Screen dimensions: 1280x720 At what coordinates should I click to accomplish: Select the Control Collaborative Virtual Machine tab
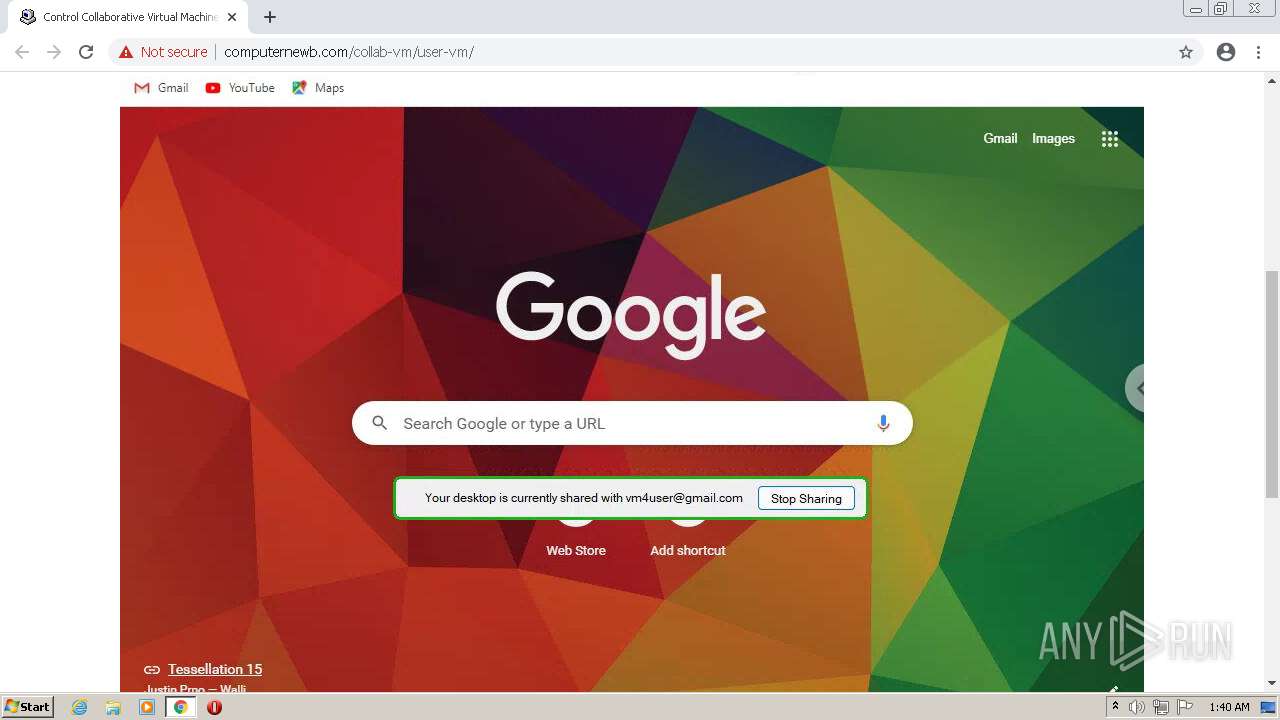tap(128, 17)
